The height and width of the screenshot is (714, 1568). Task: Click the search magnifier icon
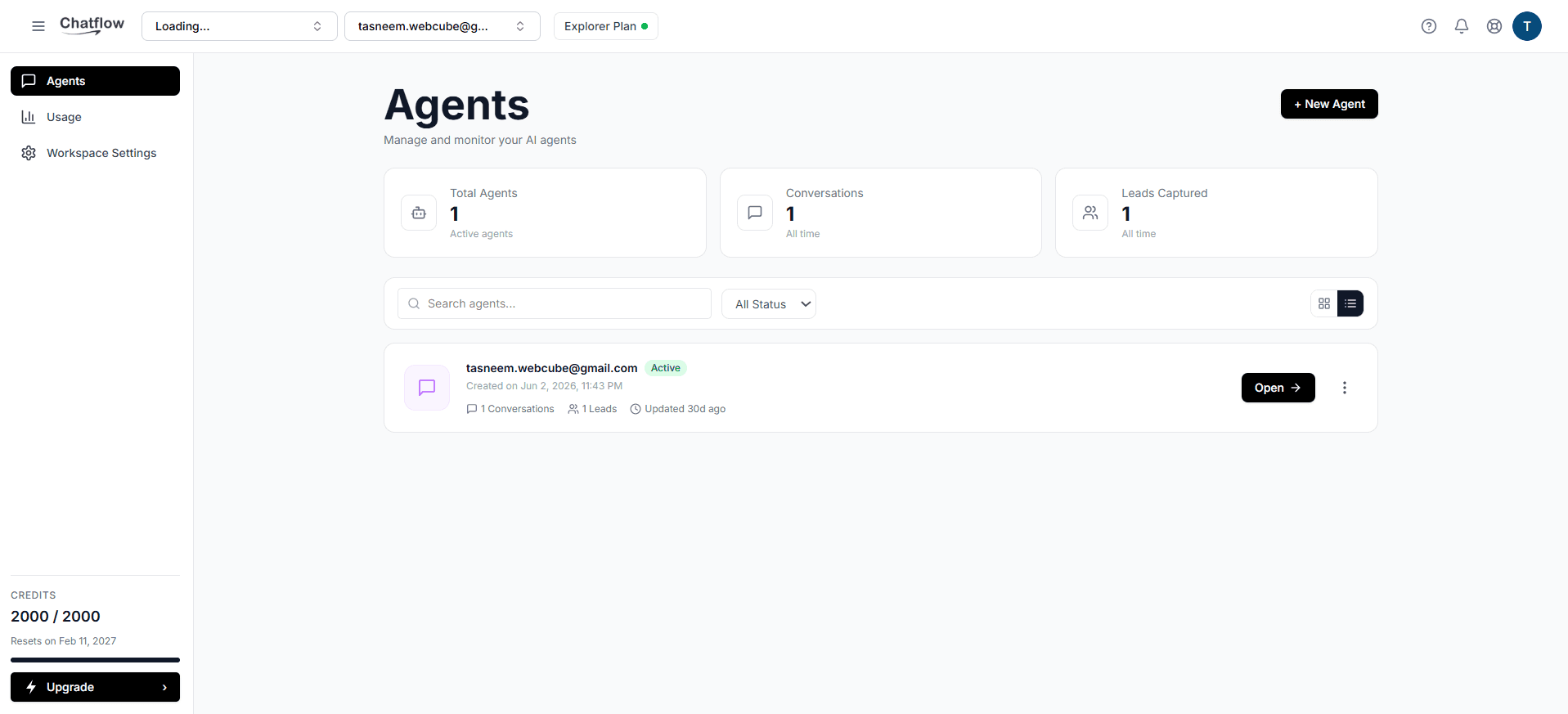pos(414,303)
